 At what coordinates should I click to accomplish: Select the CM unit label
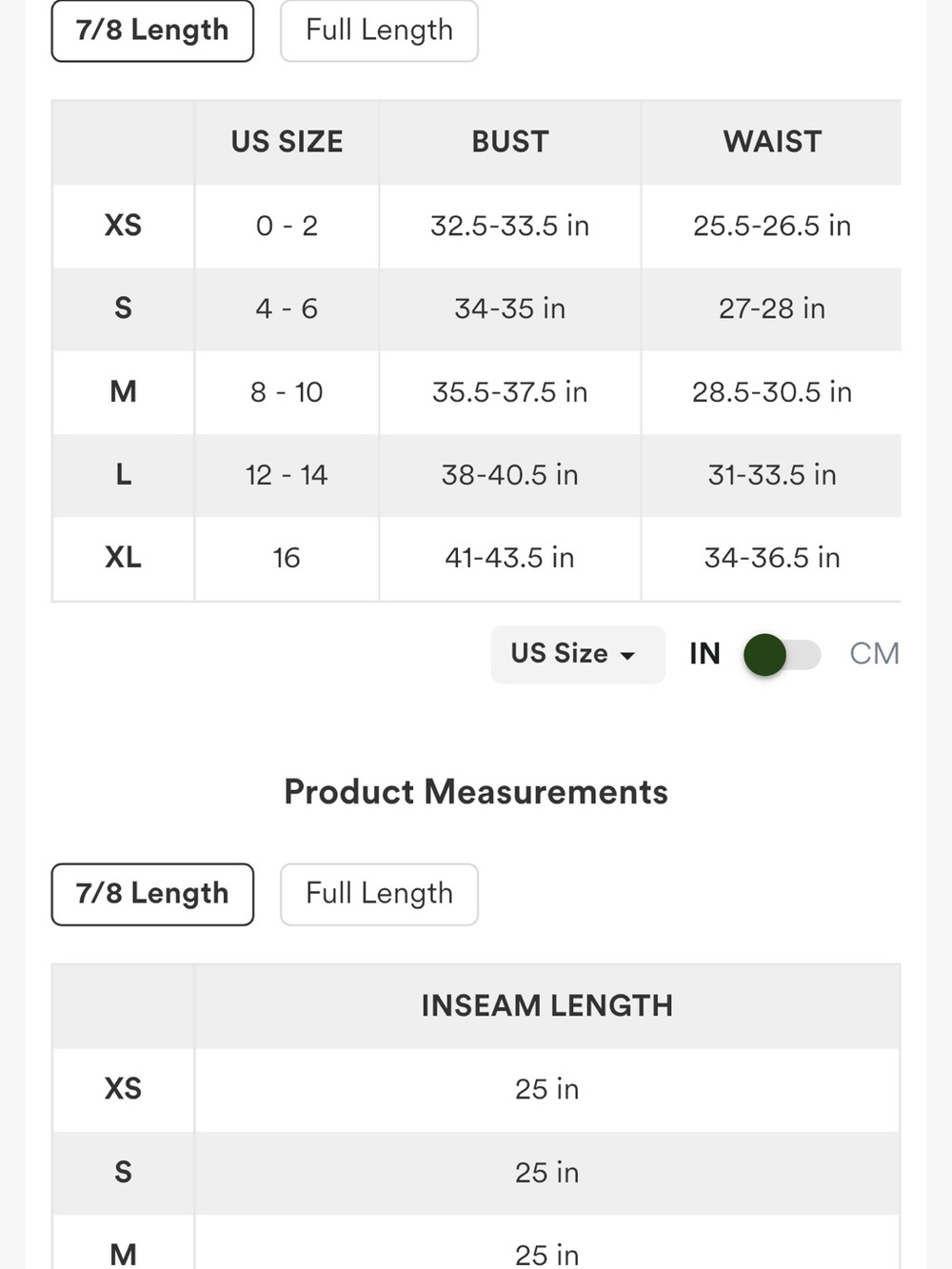874,654
